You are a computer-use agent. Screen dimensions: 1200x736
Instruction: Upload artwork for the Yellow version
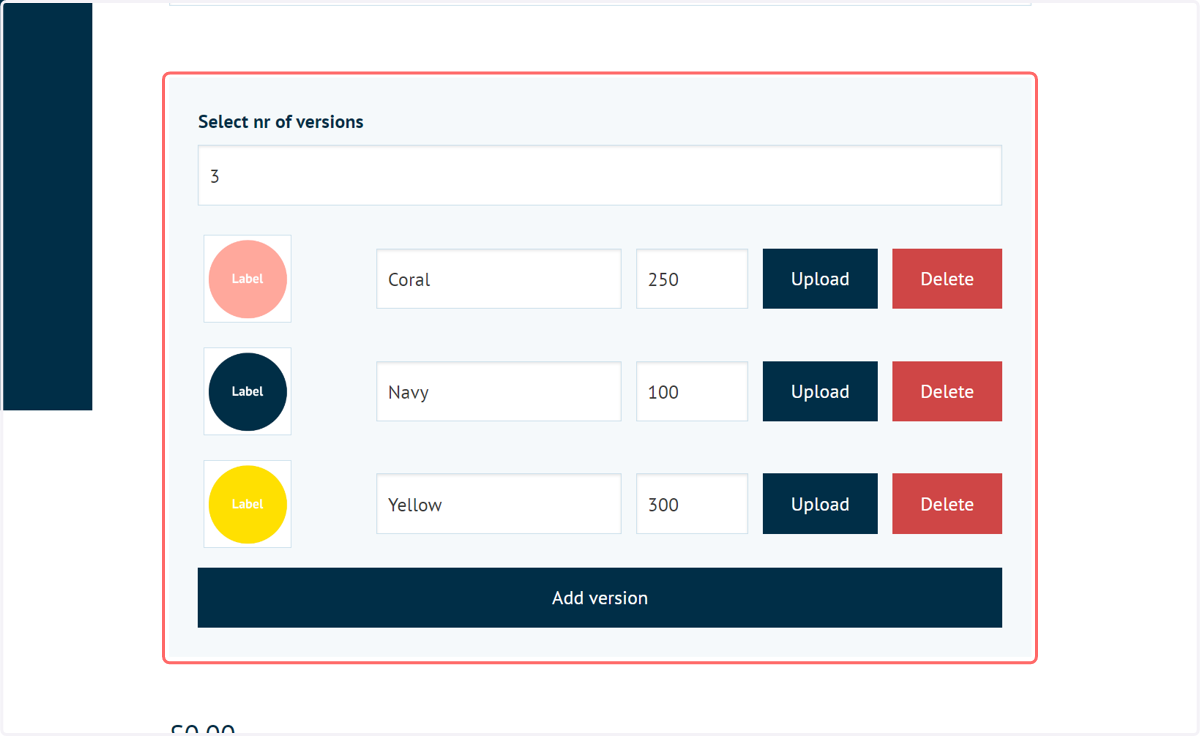click(820, 504)
